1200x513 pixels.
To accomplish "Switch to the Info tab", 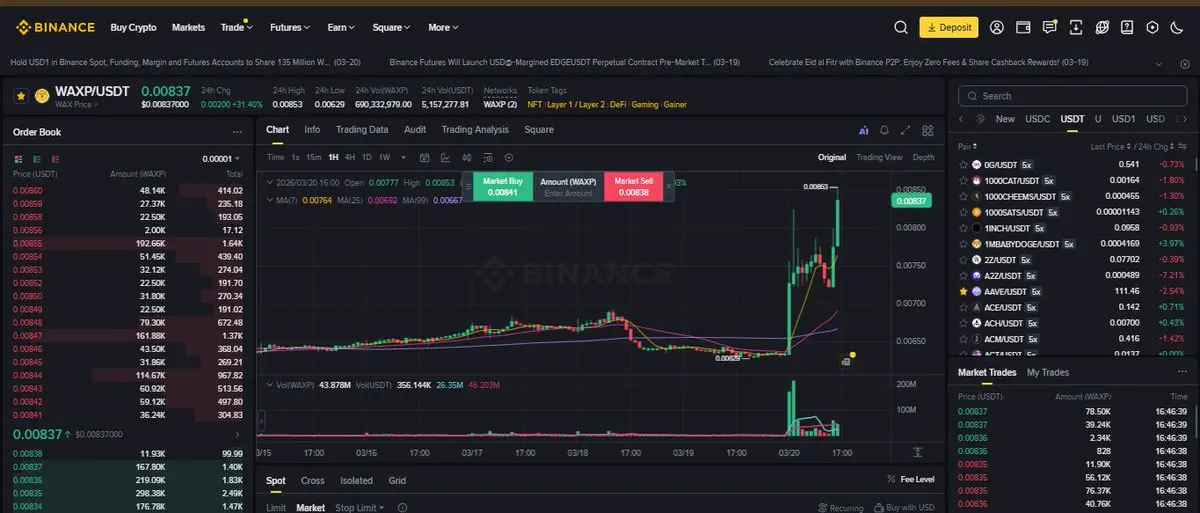I will [312, 130].
